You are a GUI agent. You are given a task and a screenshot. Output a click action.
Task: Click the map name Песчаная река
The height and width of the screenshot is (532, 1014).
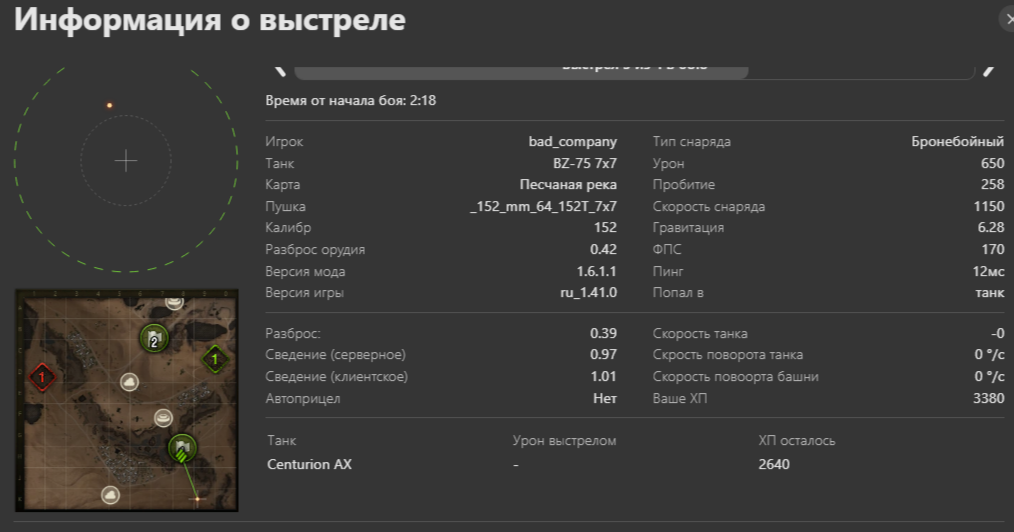tap(568, 185)
